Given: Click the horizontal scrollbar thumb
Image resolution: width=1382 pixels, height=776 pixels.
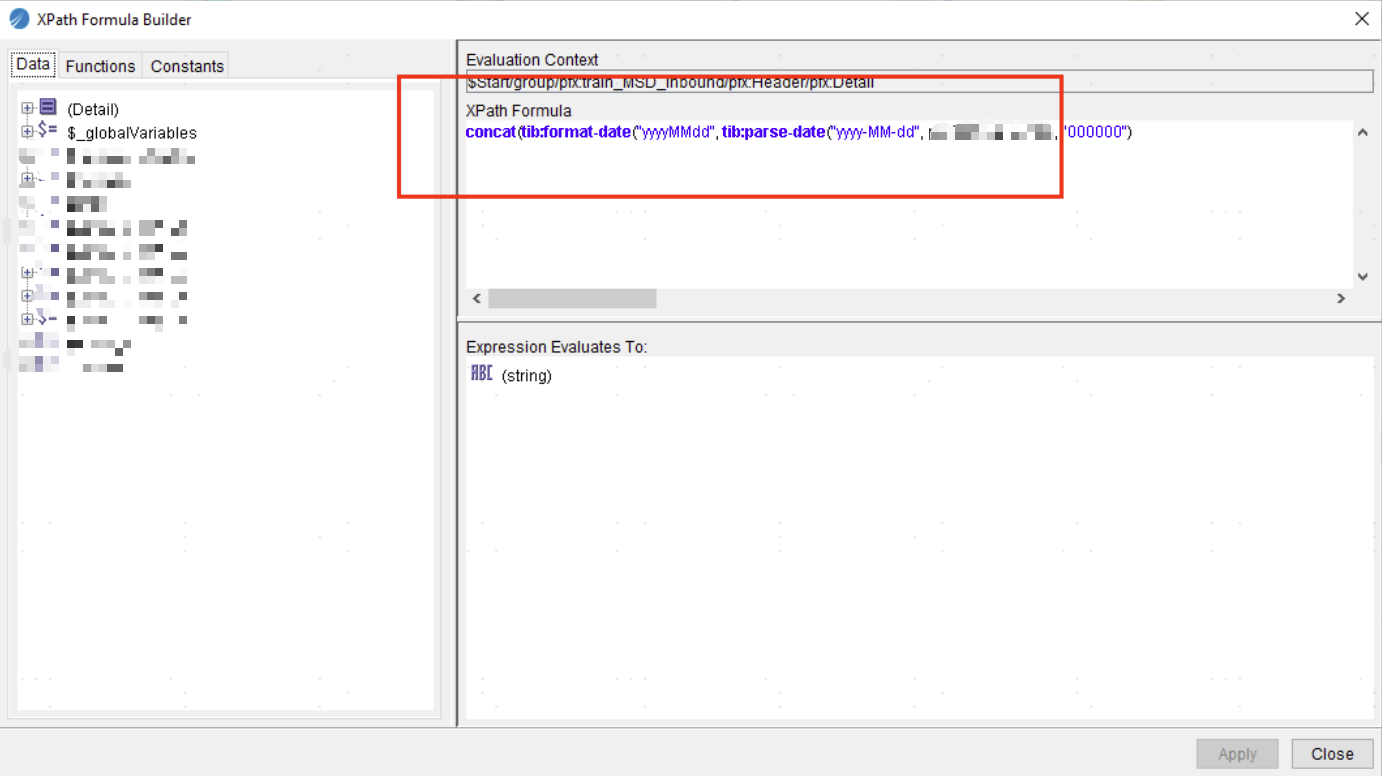Looking at the screenshot, I should click(x=570, y=298).
